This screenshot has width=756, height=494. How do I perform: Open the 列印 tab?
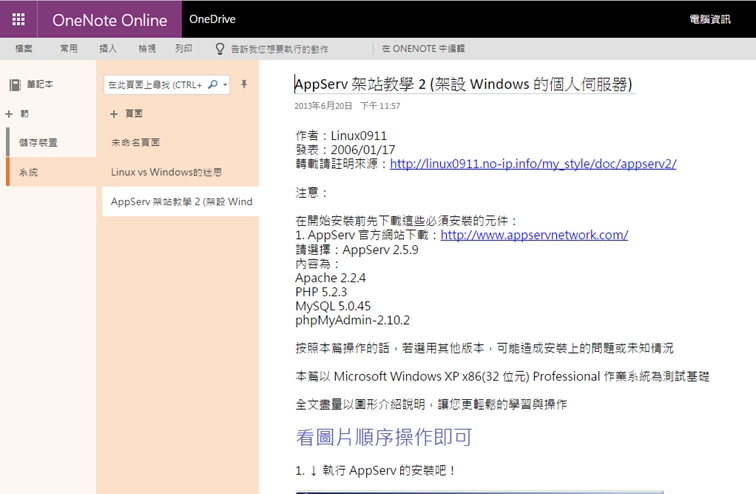tap(183, 49)
